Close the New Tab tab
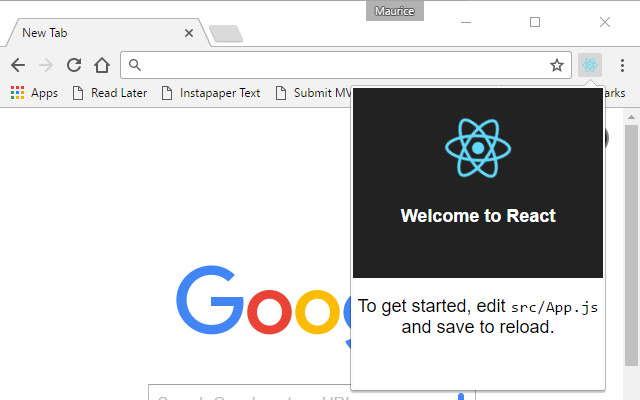 click(189, 33)
